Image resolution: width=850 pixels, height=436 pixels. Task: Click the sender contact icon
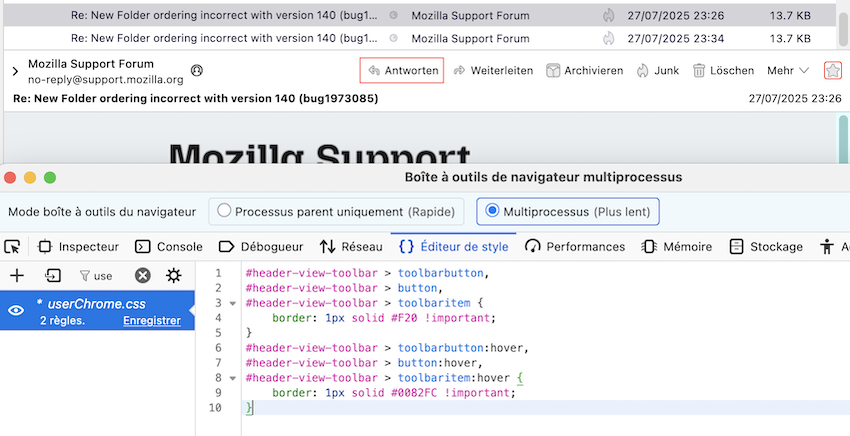pos(197,71)
